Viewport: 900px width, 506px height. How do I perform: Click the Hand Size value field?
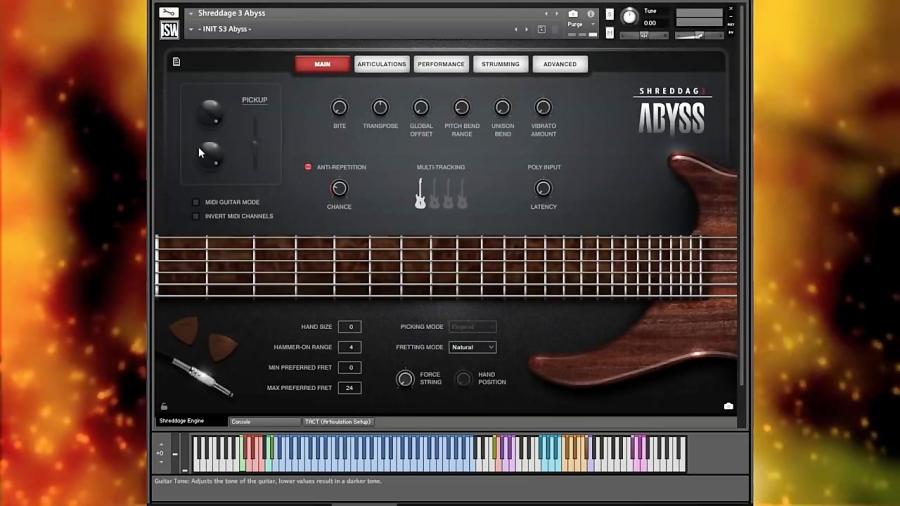click(x=350, y=327)
